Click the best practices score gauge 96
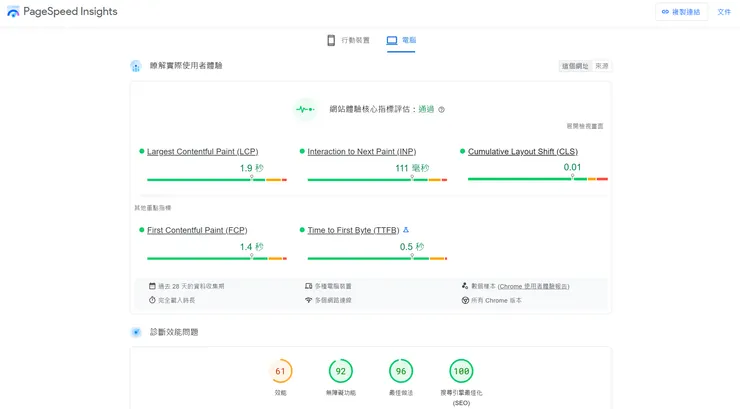Image resolution: width=740 pixels, height=409 pixels. pyautogui.click(x=401, y=371)
